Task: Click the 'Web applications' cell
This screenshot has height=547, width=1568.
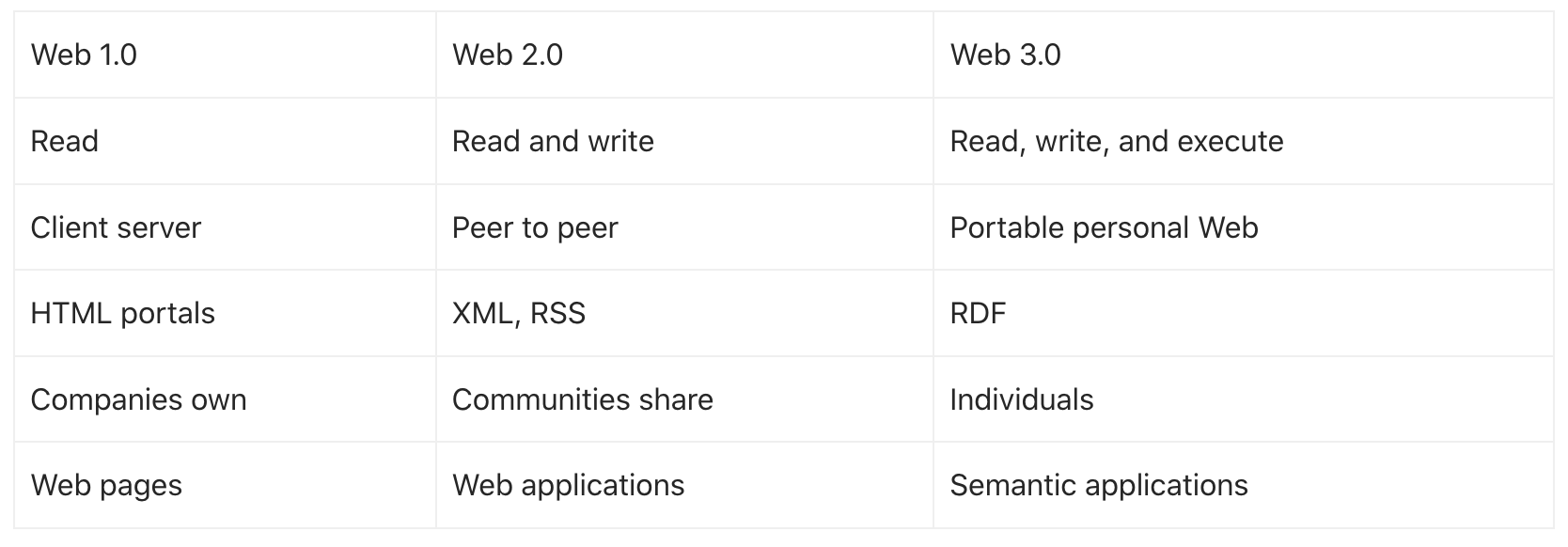Action: click(568, 485)
